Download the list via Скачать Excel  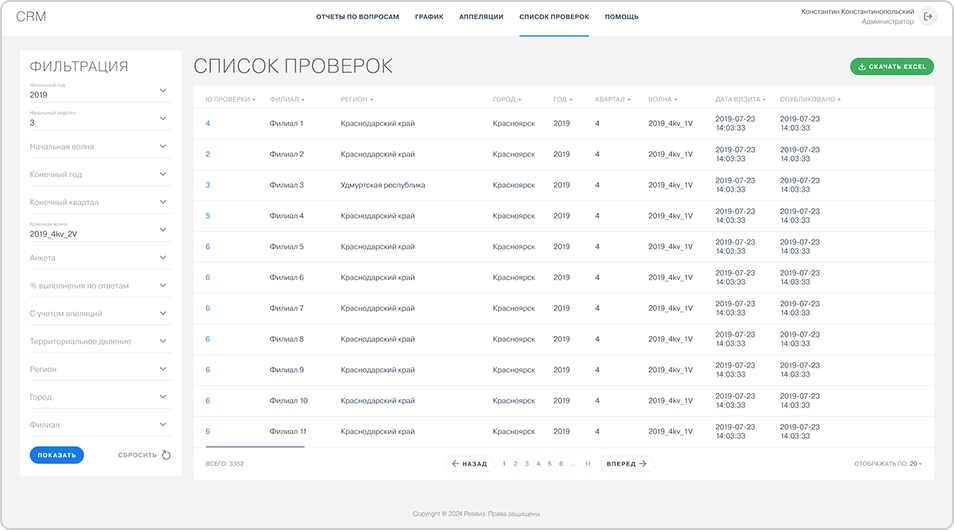(892, 67)
